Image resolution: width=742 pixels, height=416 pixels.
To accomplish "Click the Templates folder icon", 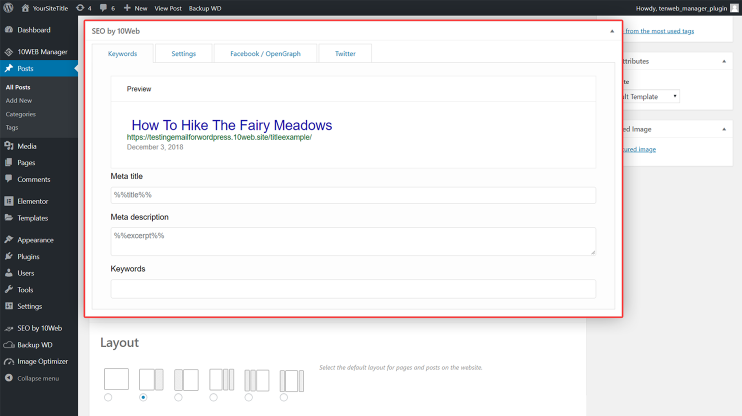I will (9, 218).
